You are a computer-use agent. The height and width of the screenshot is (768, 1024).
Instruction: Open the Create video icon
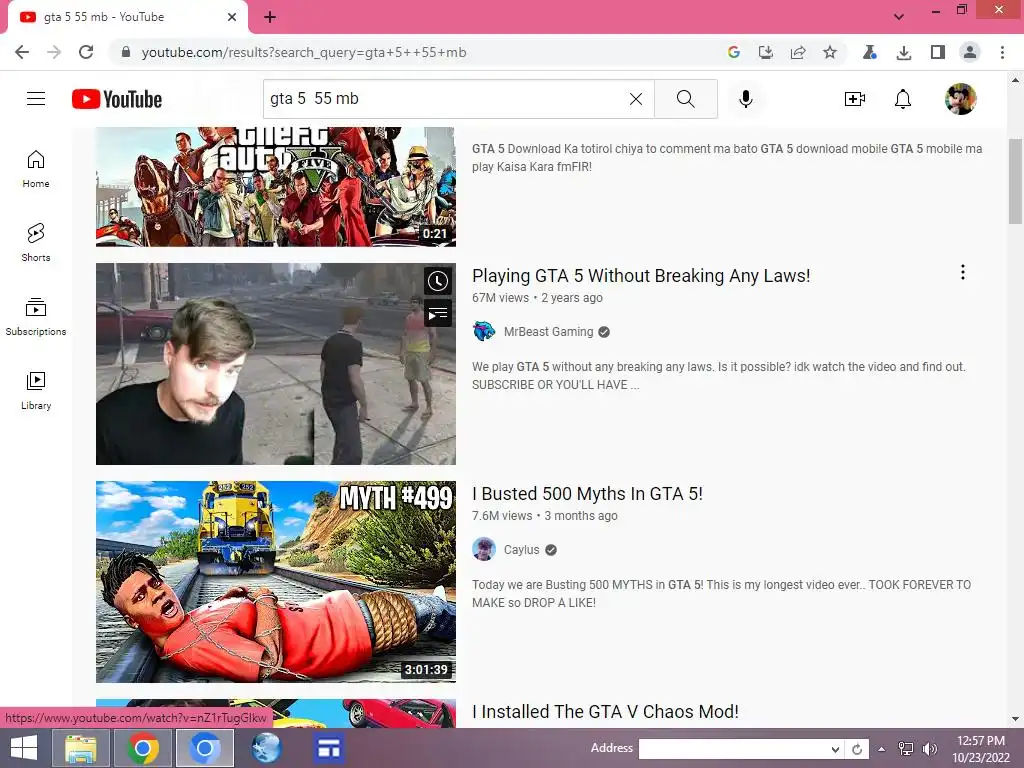coord(854,99)
